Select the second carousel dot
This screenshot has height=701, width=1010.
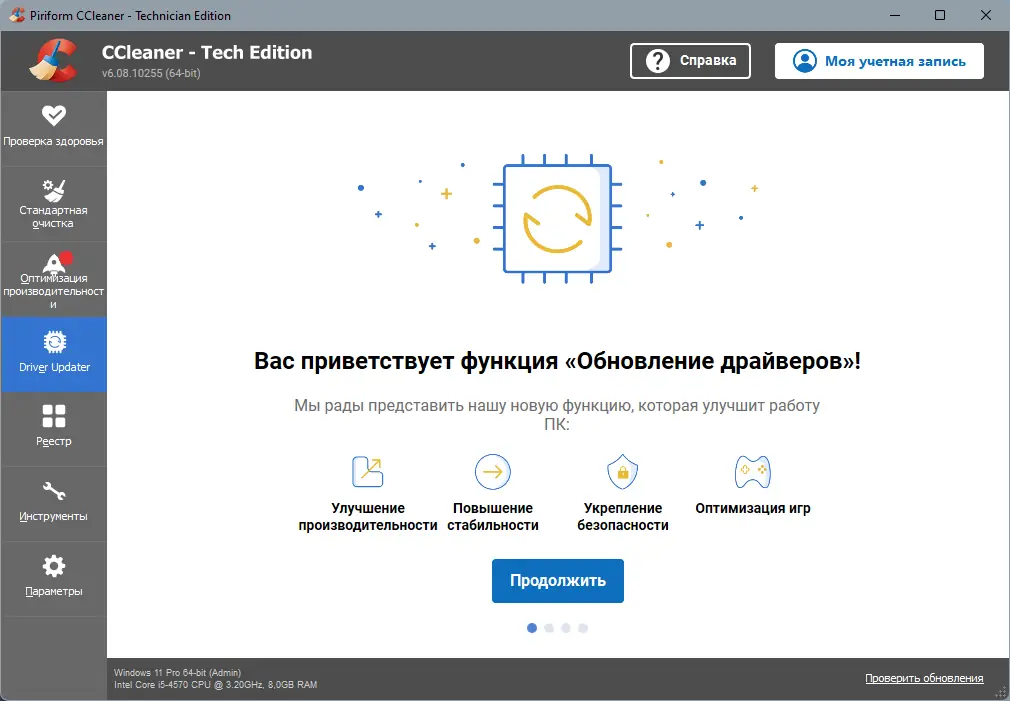[549, 628]
